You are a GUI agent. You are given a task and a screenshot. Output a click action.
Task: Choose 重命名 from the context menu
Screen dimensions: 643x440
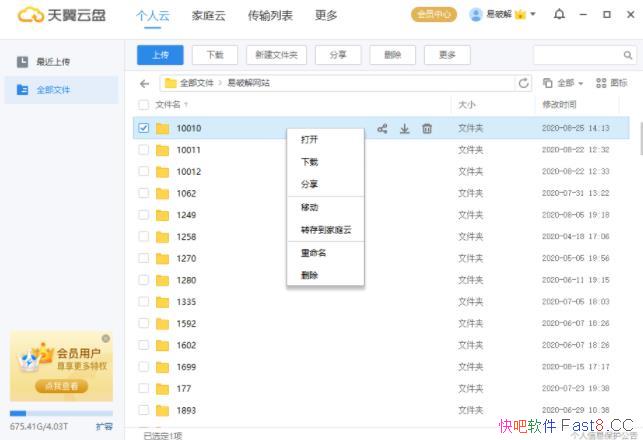314,253
